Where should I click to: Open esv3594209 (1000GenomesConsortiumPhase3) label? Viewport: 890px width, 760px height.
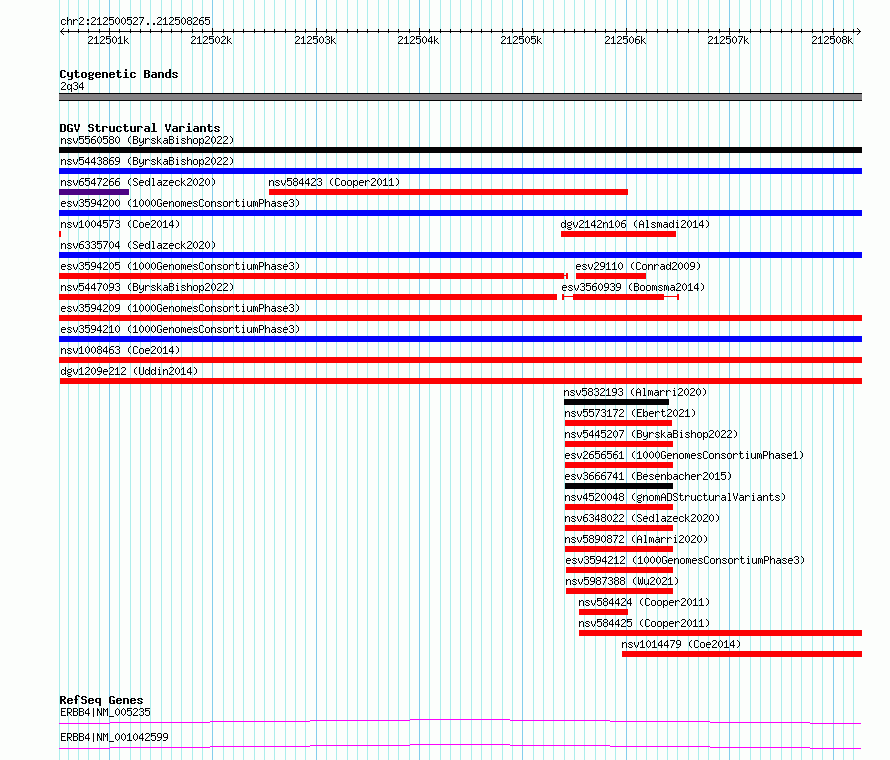coord(180,308)
